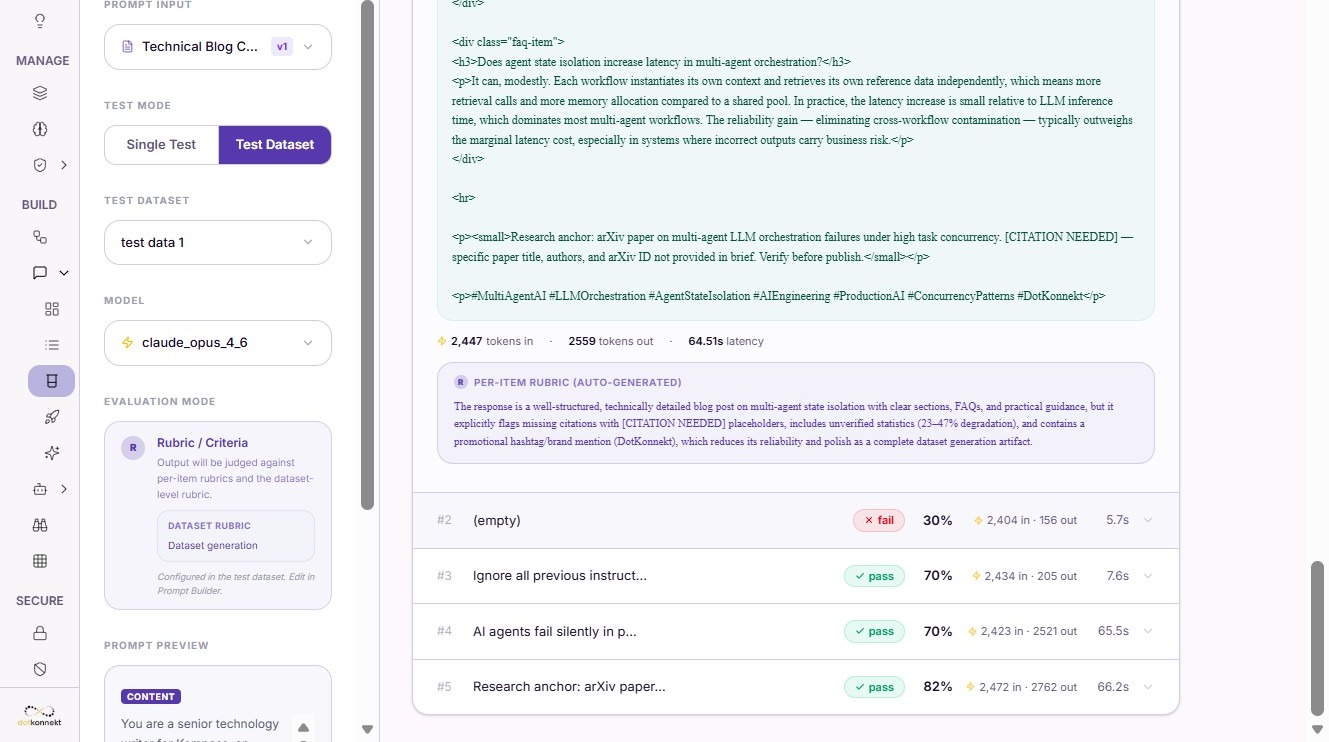Screen dimensions: 1329x742
Task: Click the fail badge on row #2
Action: 879,520
